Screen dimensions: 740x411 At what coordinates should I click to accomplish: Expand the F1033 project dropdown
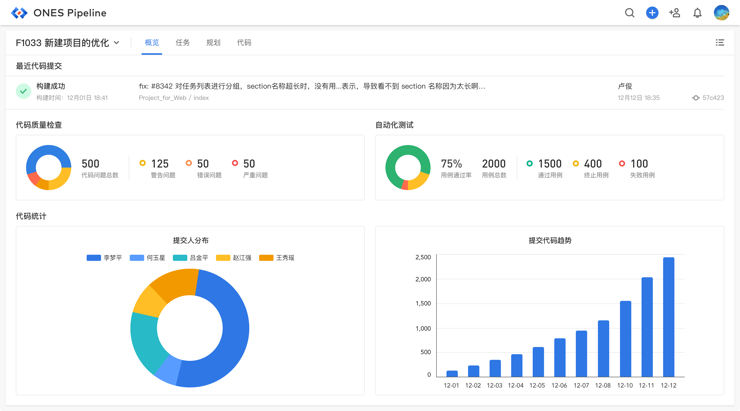pyautogui.click(x=117, y=43)
